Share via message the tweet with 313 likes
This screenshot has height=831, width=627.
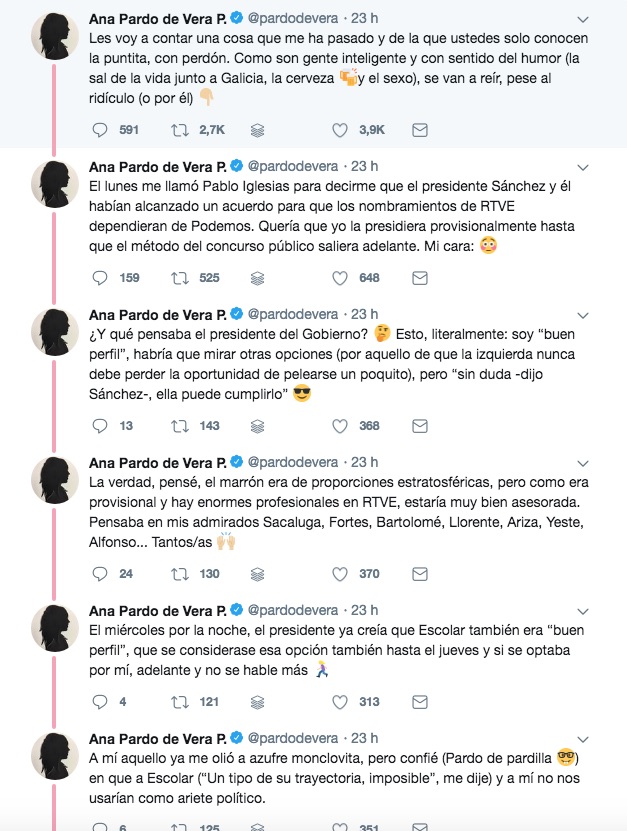[420, 702]
